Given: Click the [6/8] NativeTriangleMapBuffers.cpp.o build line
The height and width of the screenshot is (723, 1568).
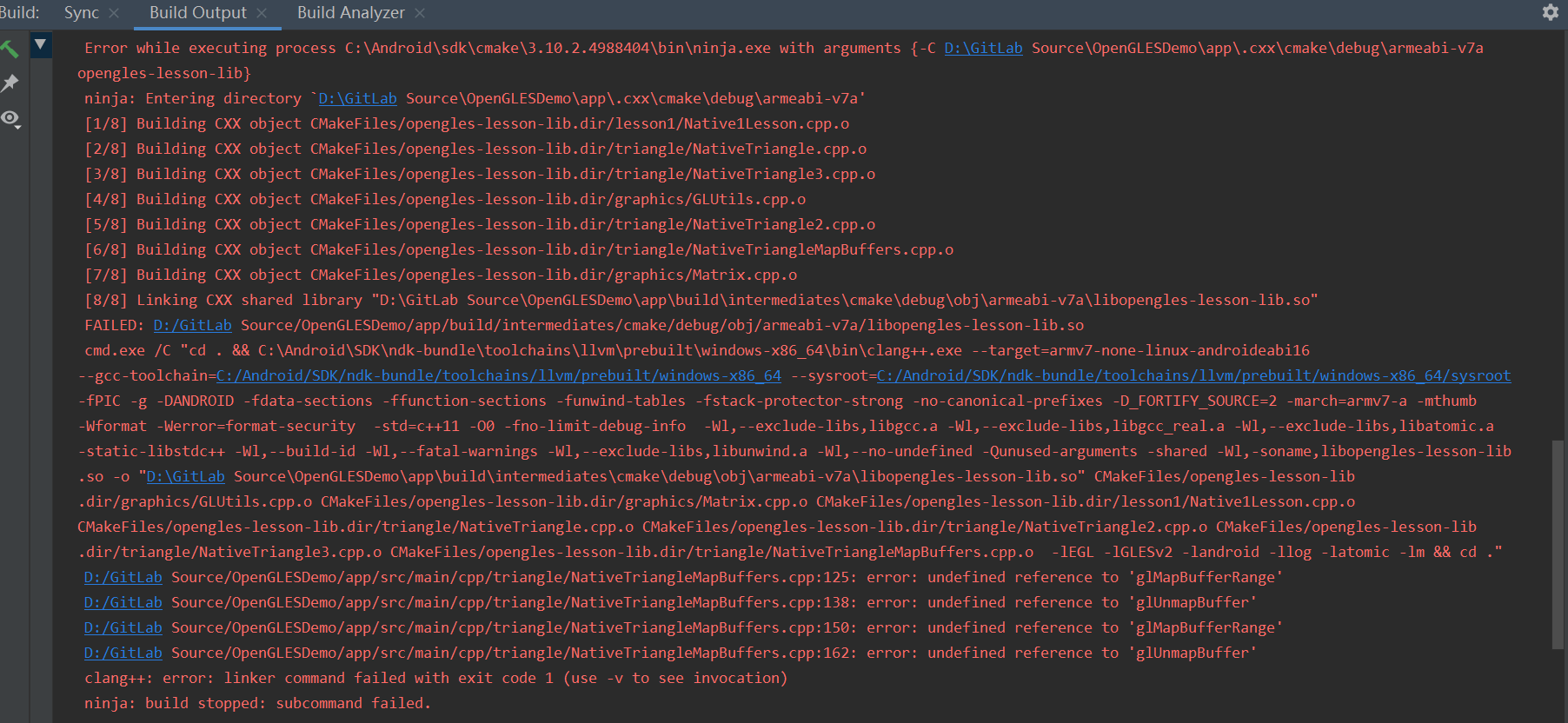Looking at the screenshot, I should pyautogui.click(x=519, y=250).
